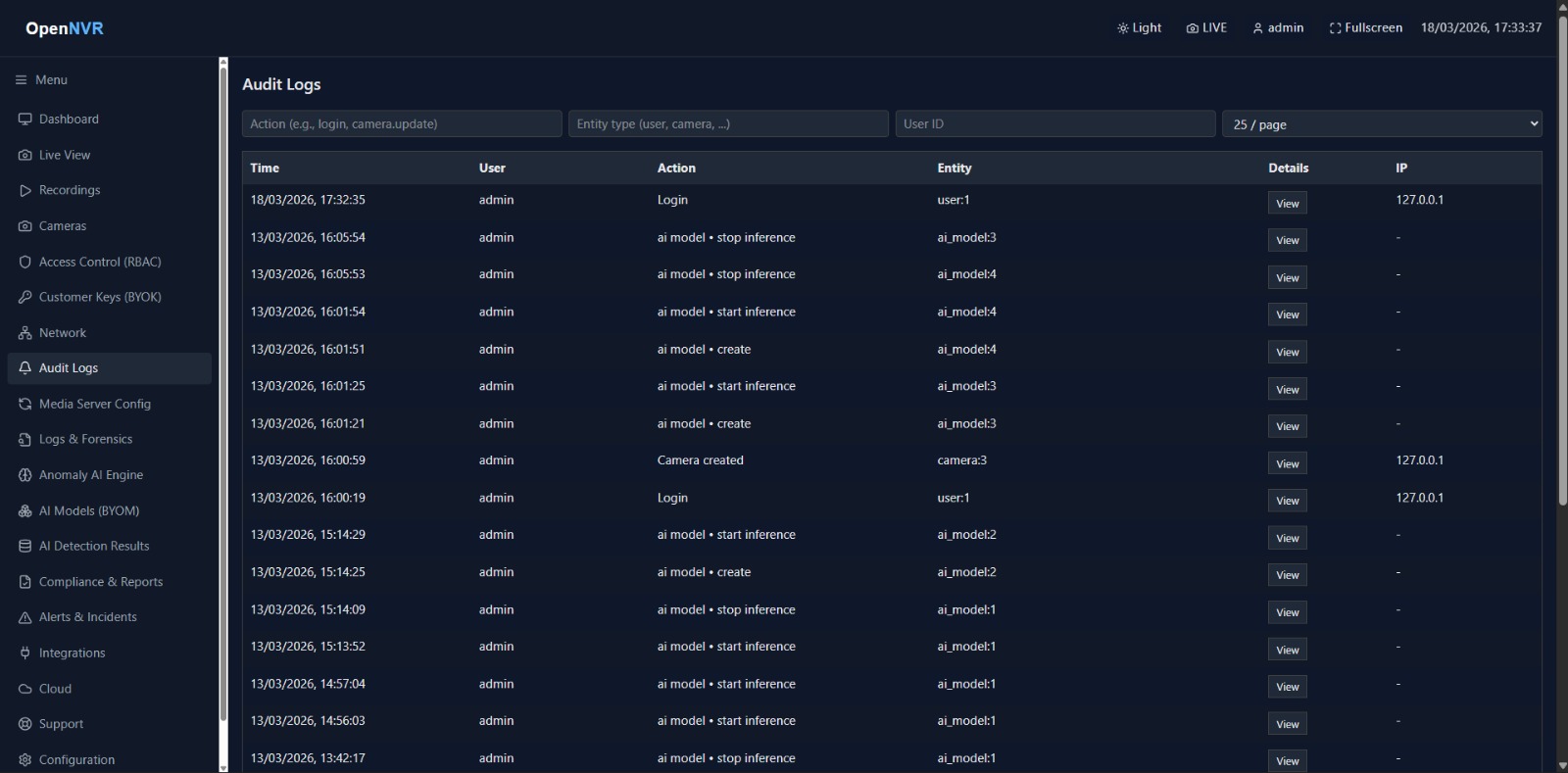Click the Configuration gear icon
Screen dimensions: 1568x773
coord(25,760)
